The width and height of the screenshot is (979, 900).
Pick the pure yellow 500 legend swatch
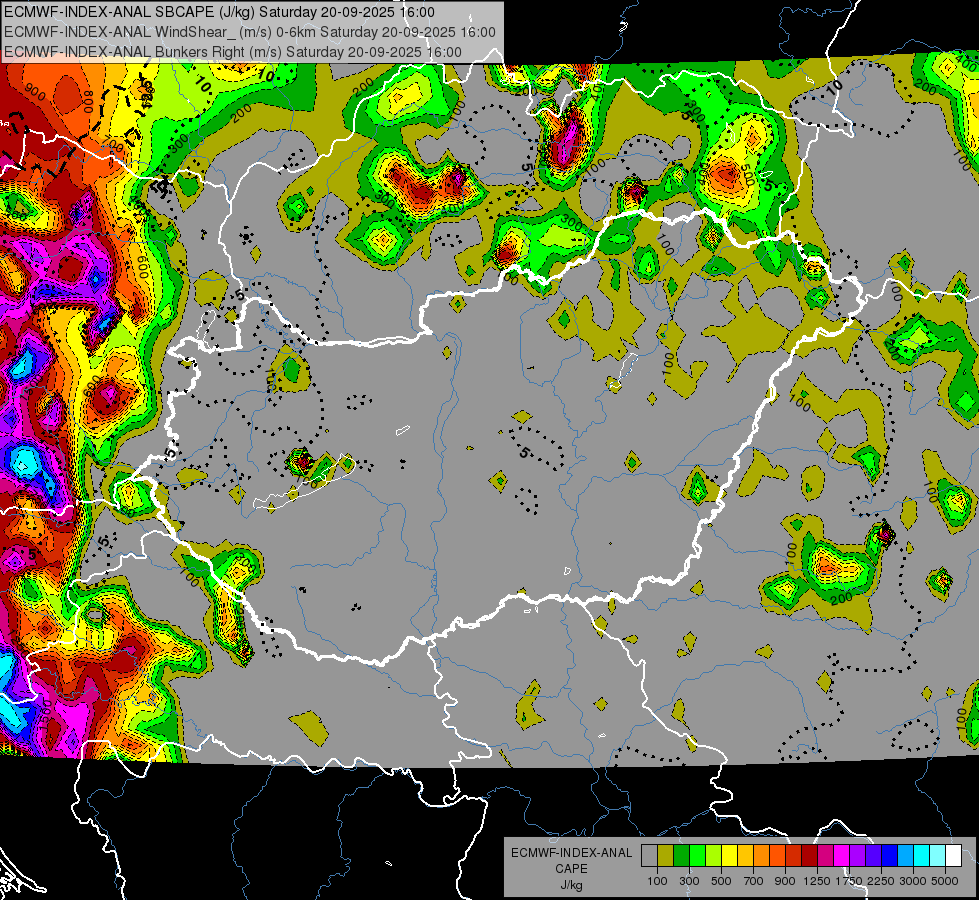(x=729, y=856)
